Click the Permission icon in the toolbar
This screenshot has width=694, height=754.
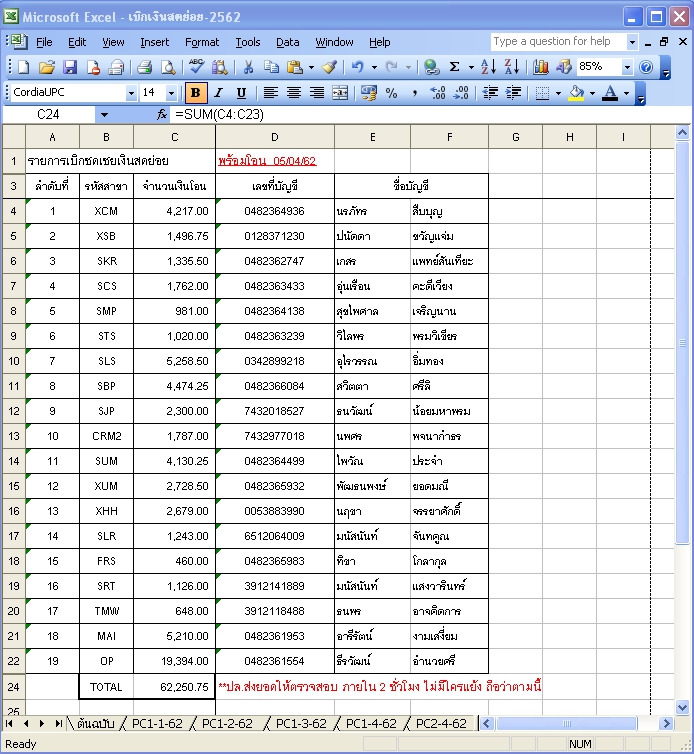(x=93, y=67)
